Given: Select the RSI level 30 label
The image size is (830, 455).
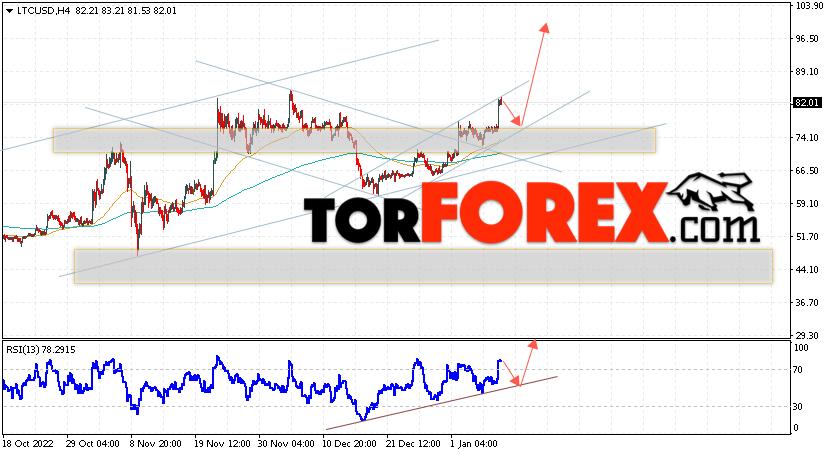Looking at the screenshot, I should pos(799,407).
